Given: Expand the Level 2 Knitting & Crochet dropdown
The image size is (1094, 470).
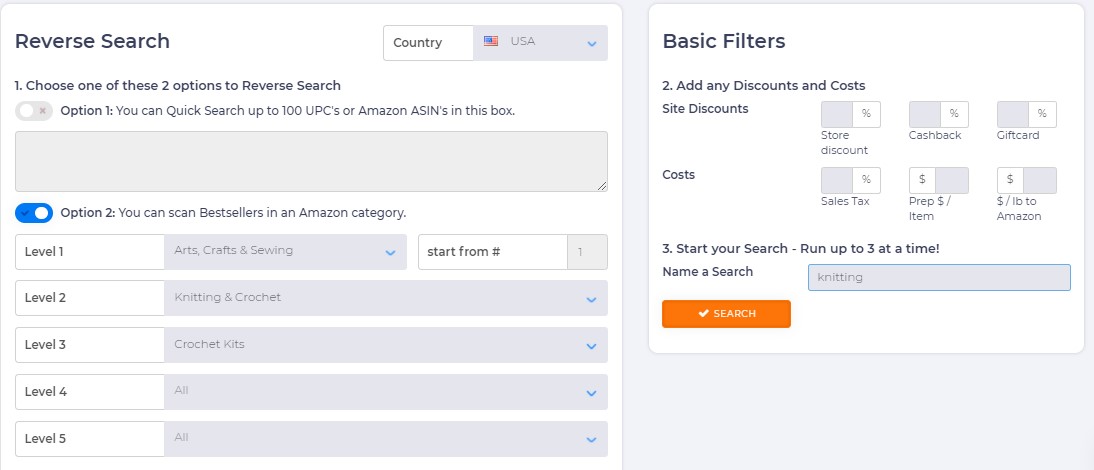Looking at the screenshot, I should pos(386,298).
